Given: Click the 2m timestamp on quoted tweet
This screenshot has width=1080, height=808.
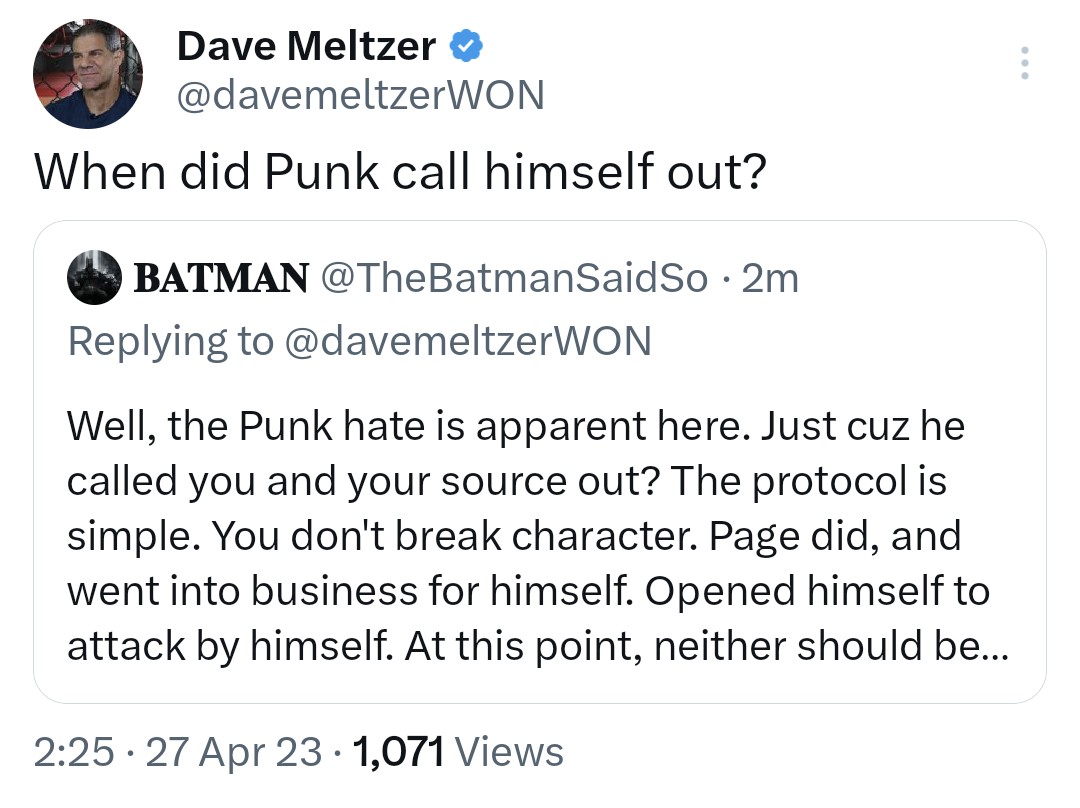Looking at the screenshot, I should click(772, 278).
